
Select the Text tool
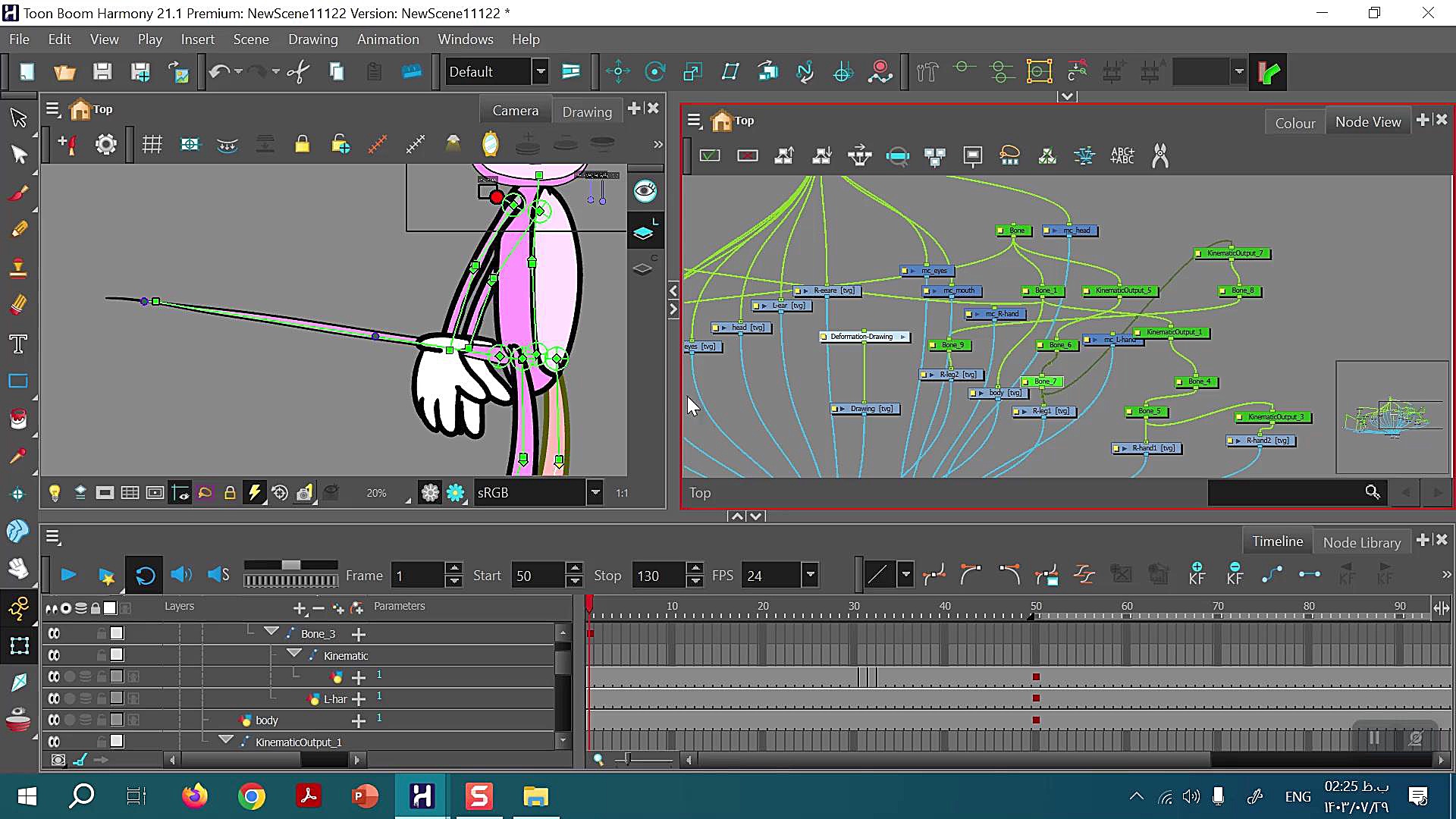coord(18,344)
